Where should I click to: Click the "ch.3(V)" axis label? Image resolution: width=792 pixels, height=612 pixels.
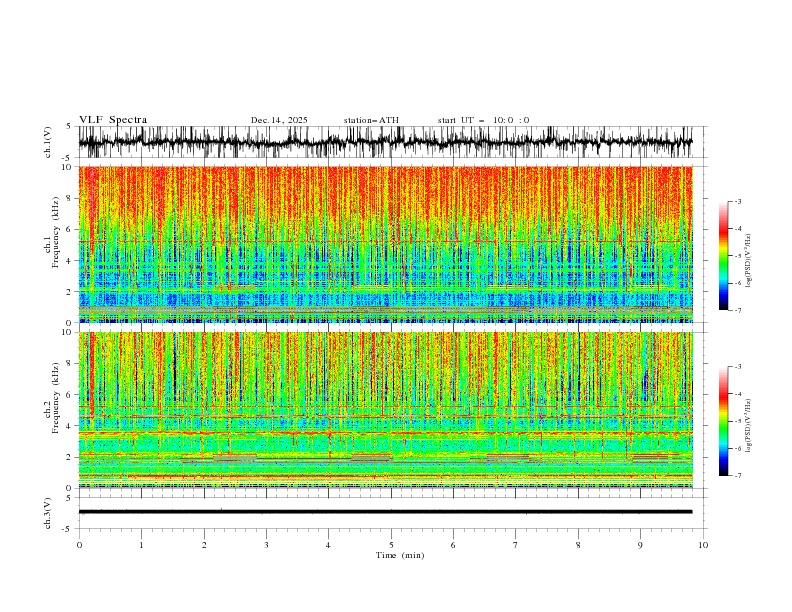pos(48,513)
